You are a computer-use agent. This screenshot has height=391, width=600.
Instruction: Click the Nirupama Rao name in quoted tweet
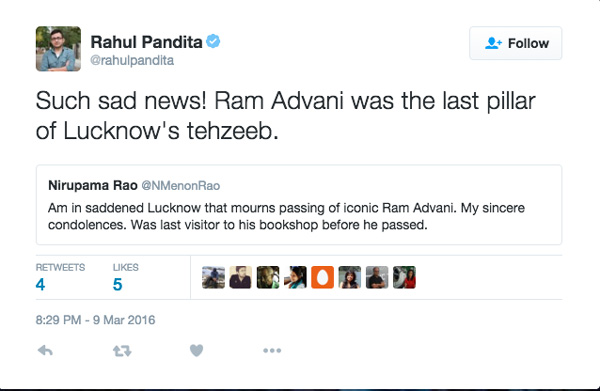[x=93, y=186]
